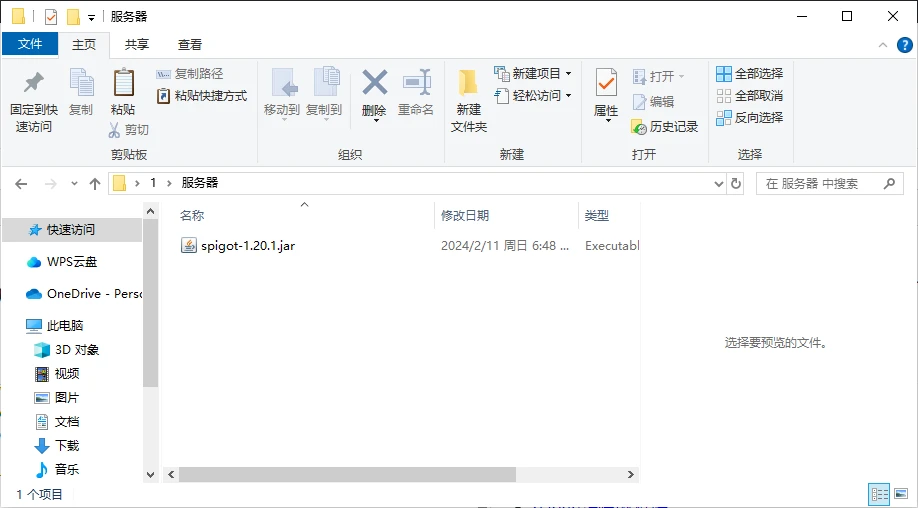Screen dimensions: 918x508
Task: Go up one folder level
Action: 95,184
